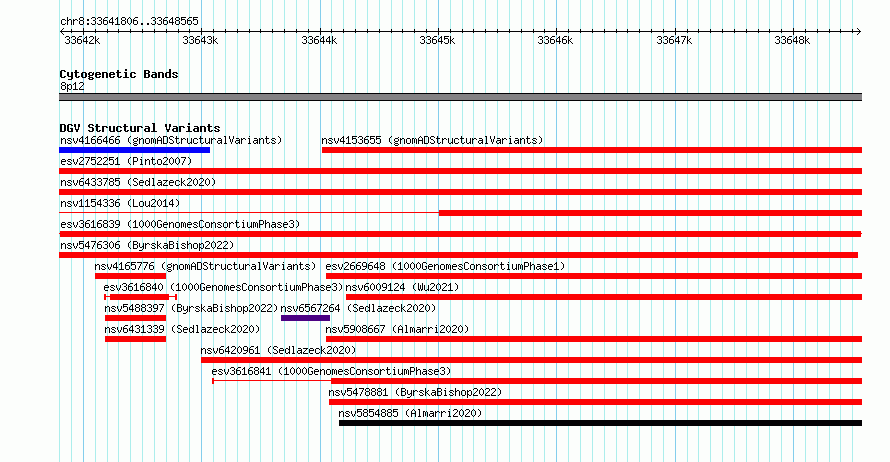Click the red nsv5476306 variant bar
Image resolution: width=890 pixels, height=462 pixels.
tap(459, 255)
